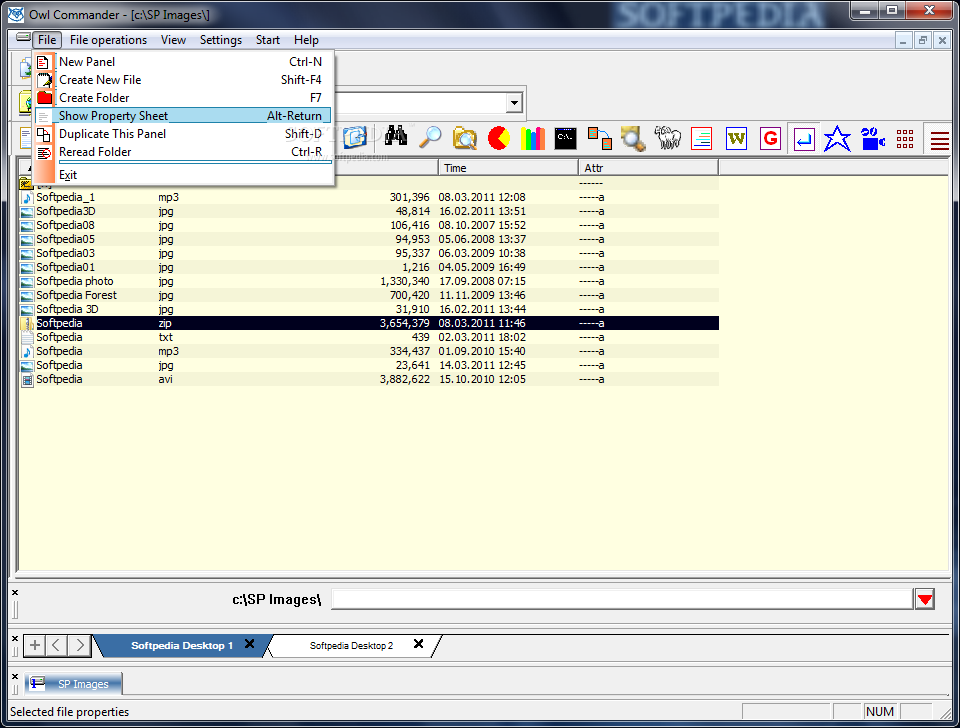The height and width of the screenshot is (728, 960).
Task: Click the red and yellow pie chart icon
Action: tap(499, 138)
